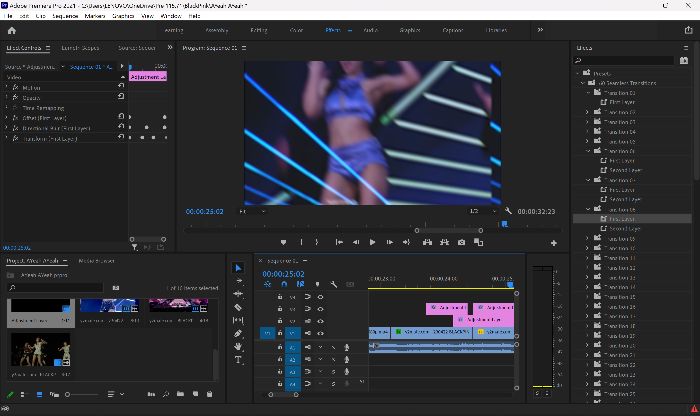700x416 pixels.
Task: Select the Type tool
Action: 238,360
